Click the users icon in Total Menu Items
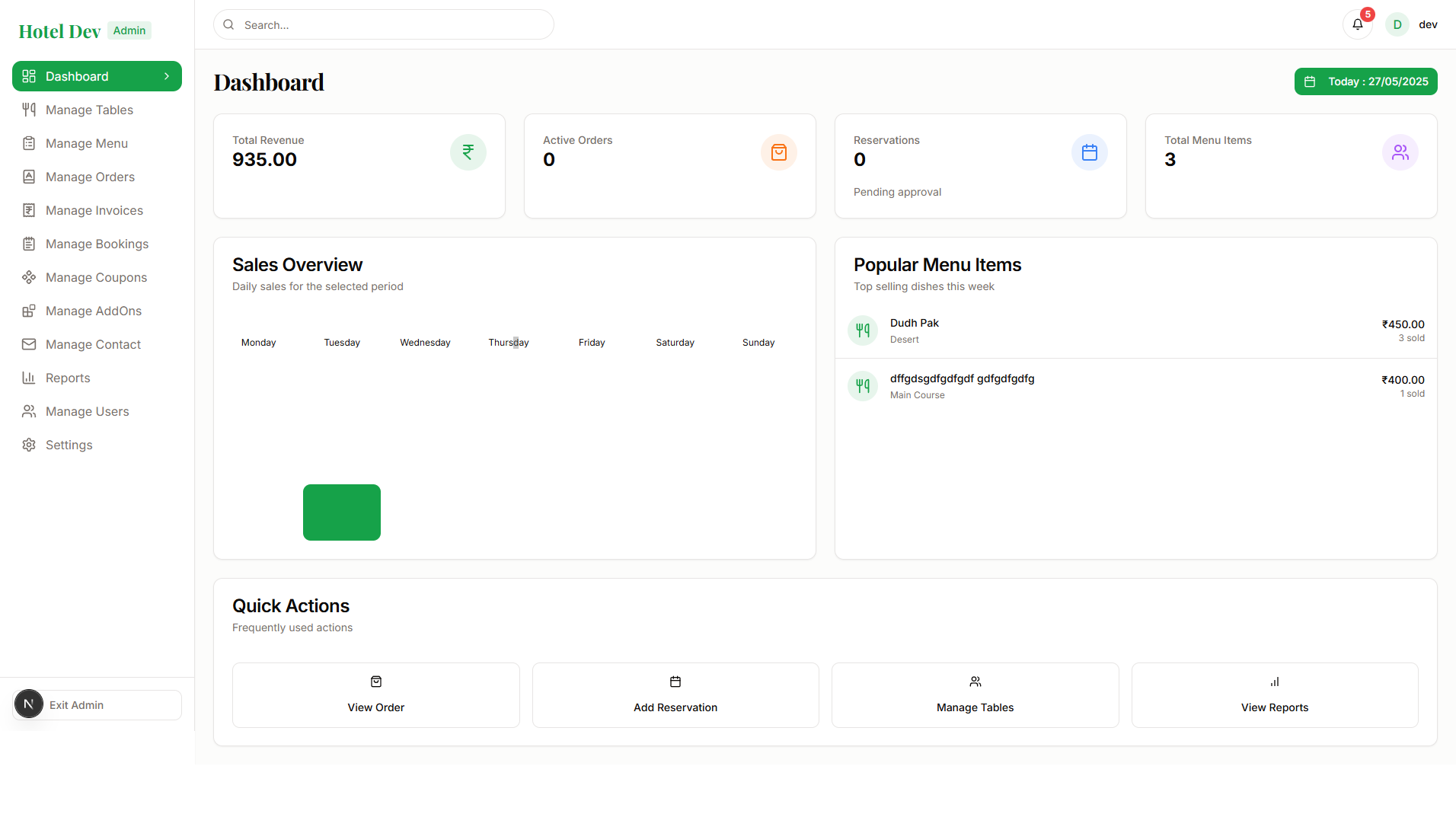 (x=1400, y=152)
